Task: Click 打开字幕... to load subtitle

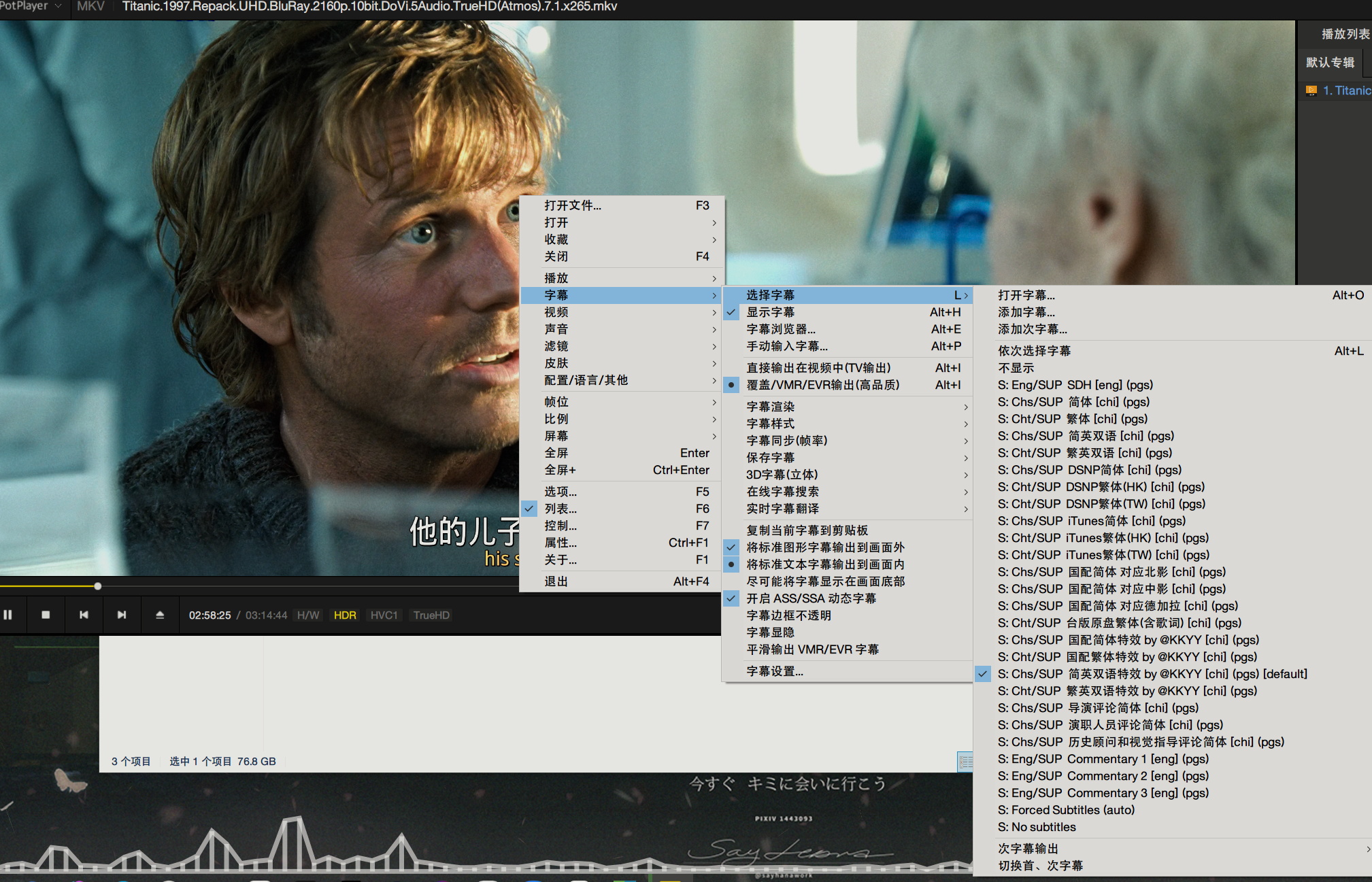Action: pos(1026,295)
